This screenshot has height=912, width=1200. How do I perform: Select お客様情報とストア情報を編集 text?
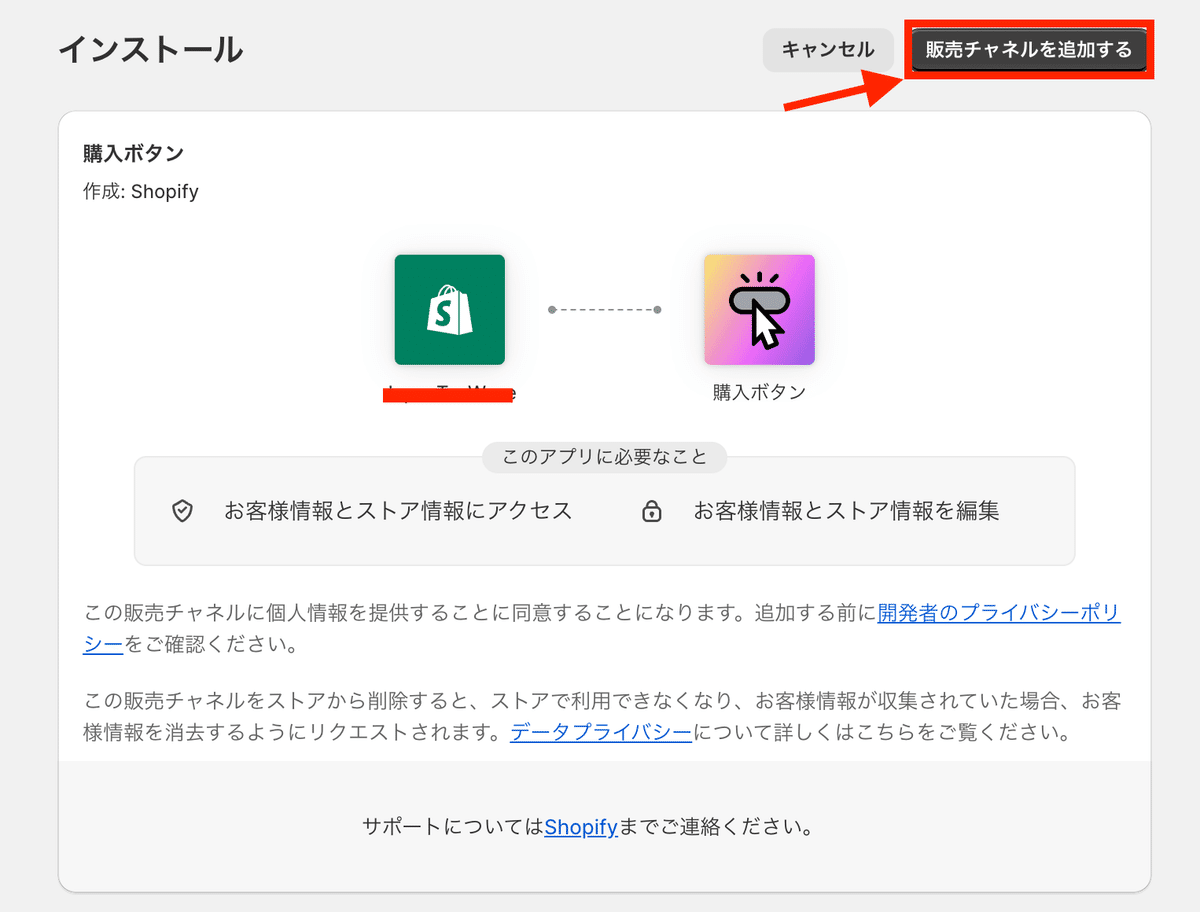847,511
